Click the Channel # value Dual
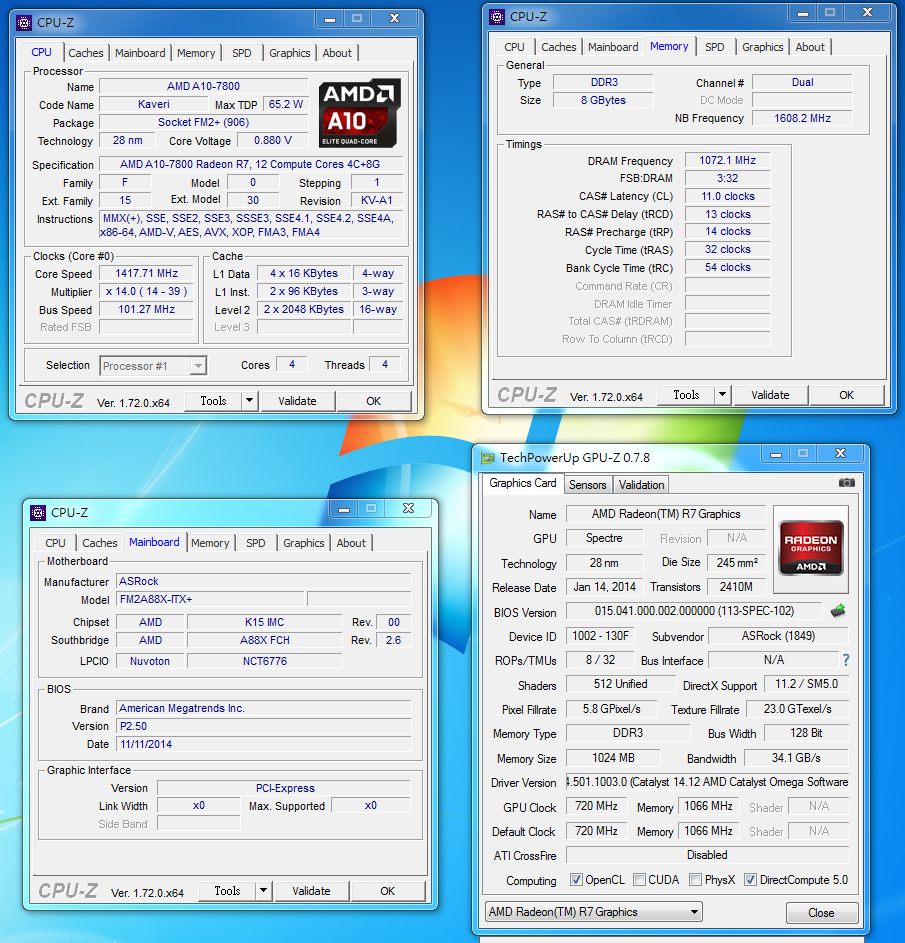The image size is (905, 943). pyautogui.click(x=802, y=82)
